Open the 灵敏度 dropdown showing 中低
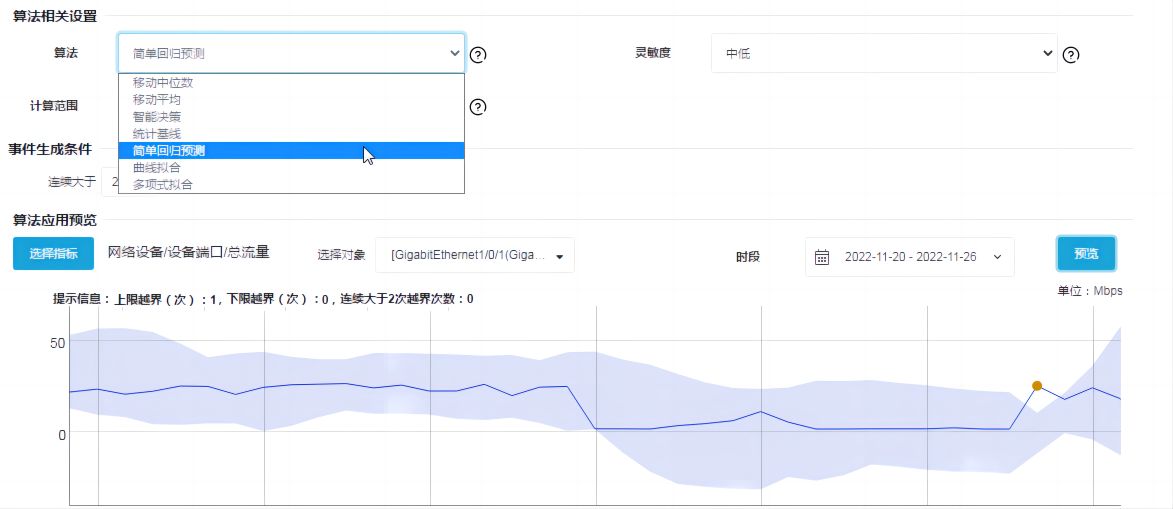This screenshot has width=1173, height=509. [883, 53]
